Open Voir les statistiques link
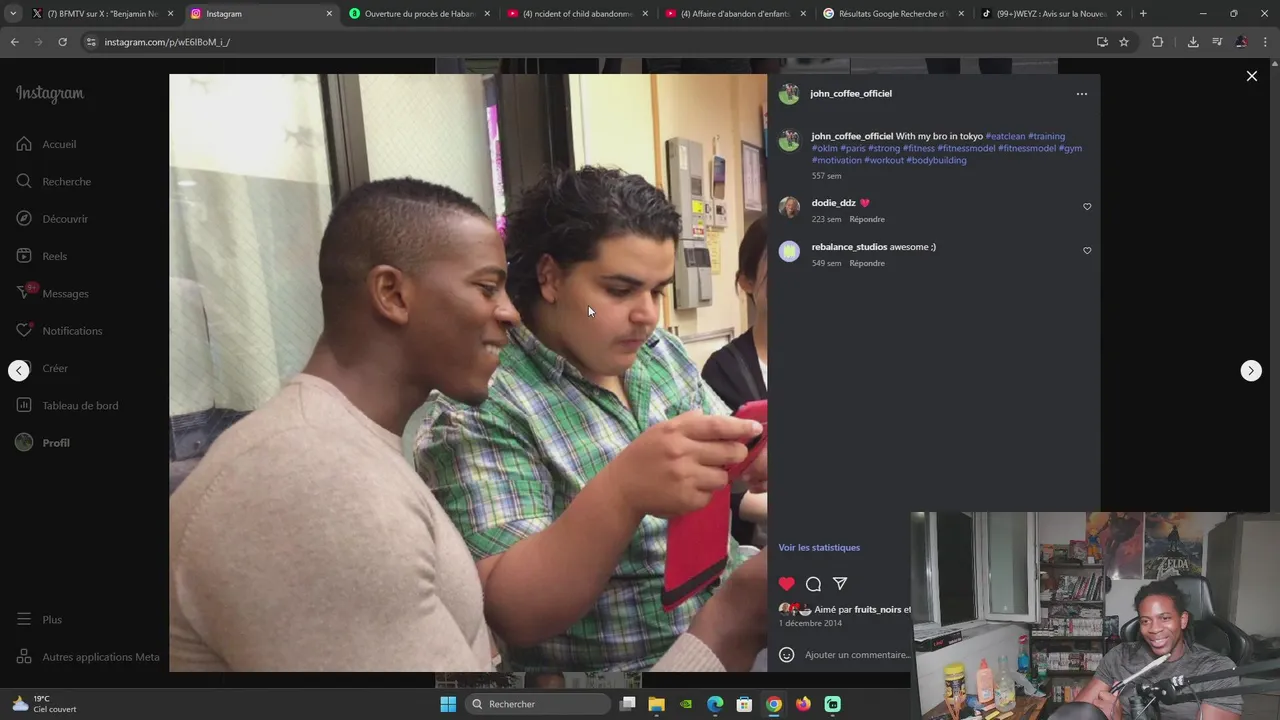 pyautogui.click(x=819, y=547)
